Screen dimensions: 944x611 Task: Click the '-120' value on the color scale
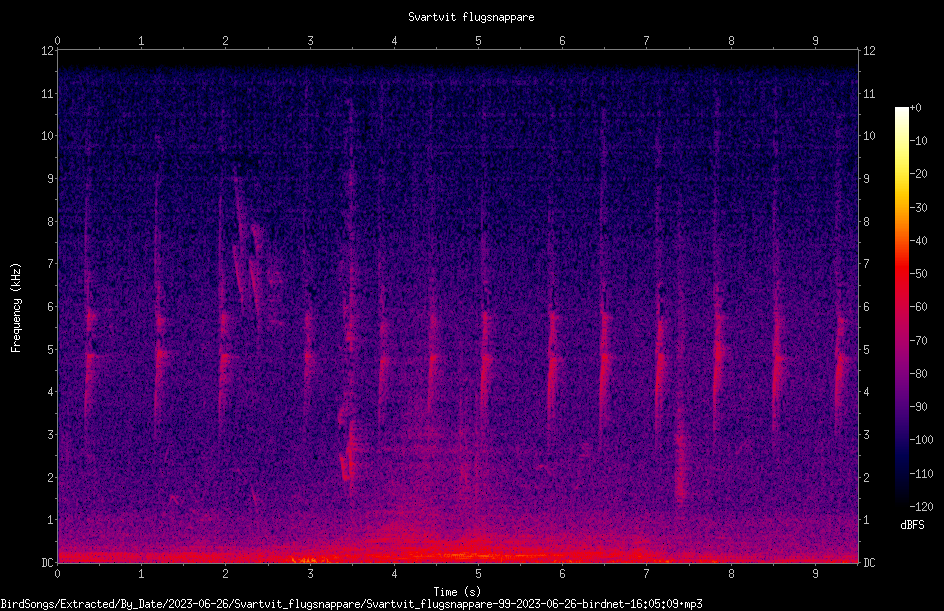921,507
